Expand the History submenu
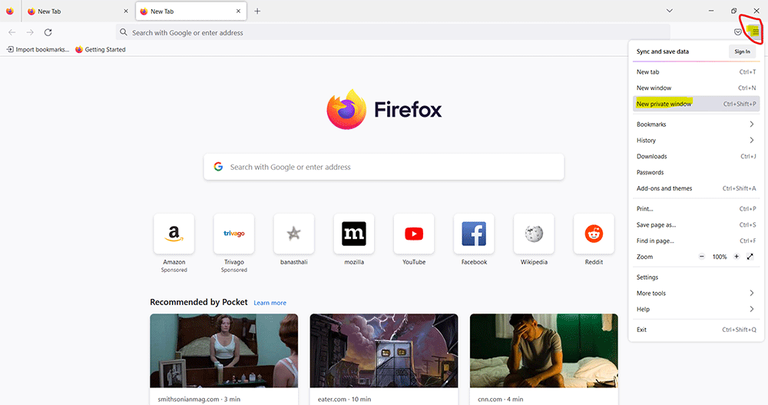 pyautogui.click(x=696, y=141)
